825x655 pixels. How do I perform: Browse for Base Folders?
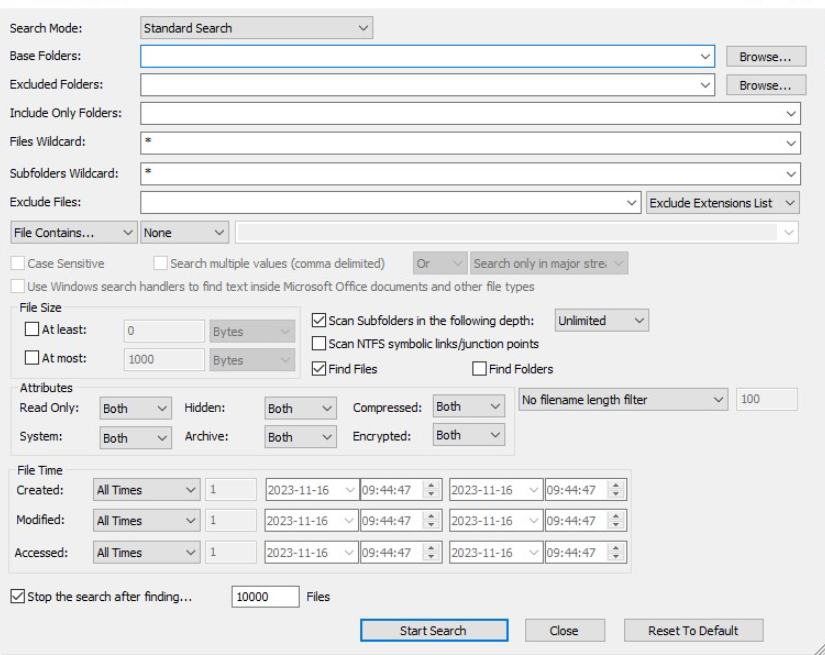pyautogui.click(x=766, y=56)
